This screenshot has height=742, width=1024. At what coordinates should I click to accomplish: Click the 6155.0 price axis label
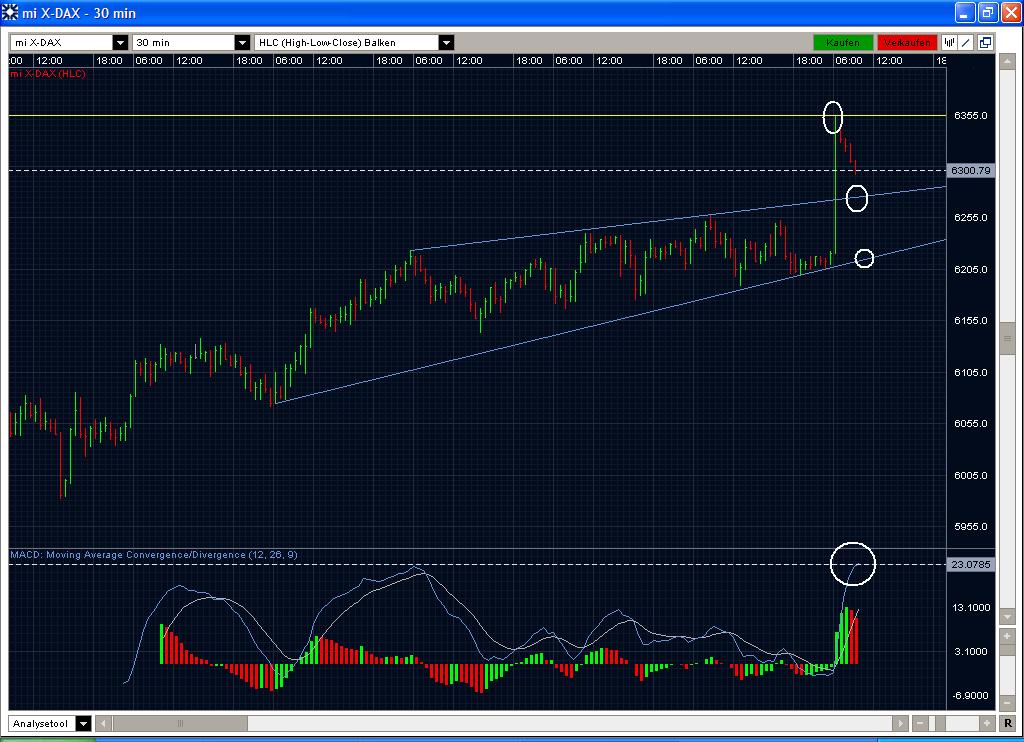970,321
